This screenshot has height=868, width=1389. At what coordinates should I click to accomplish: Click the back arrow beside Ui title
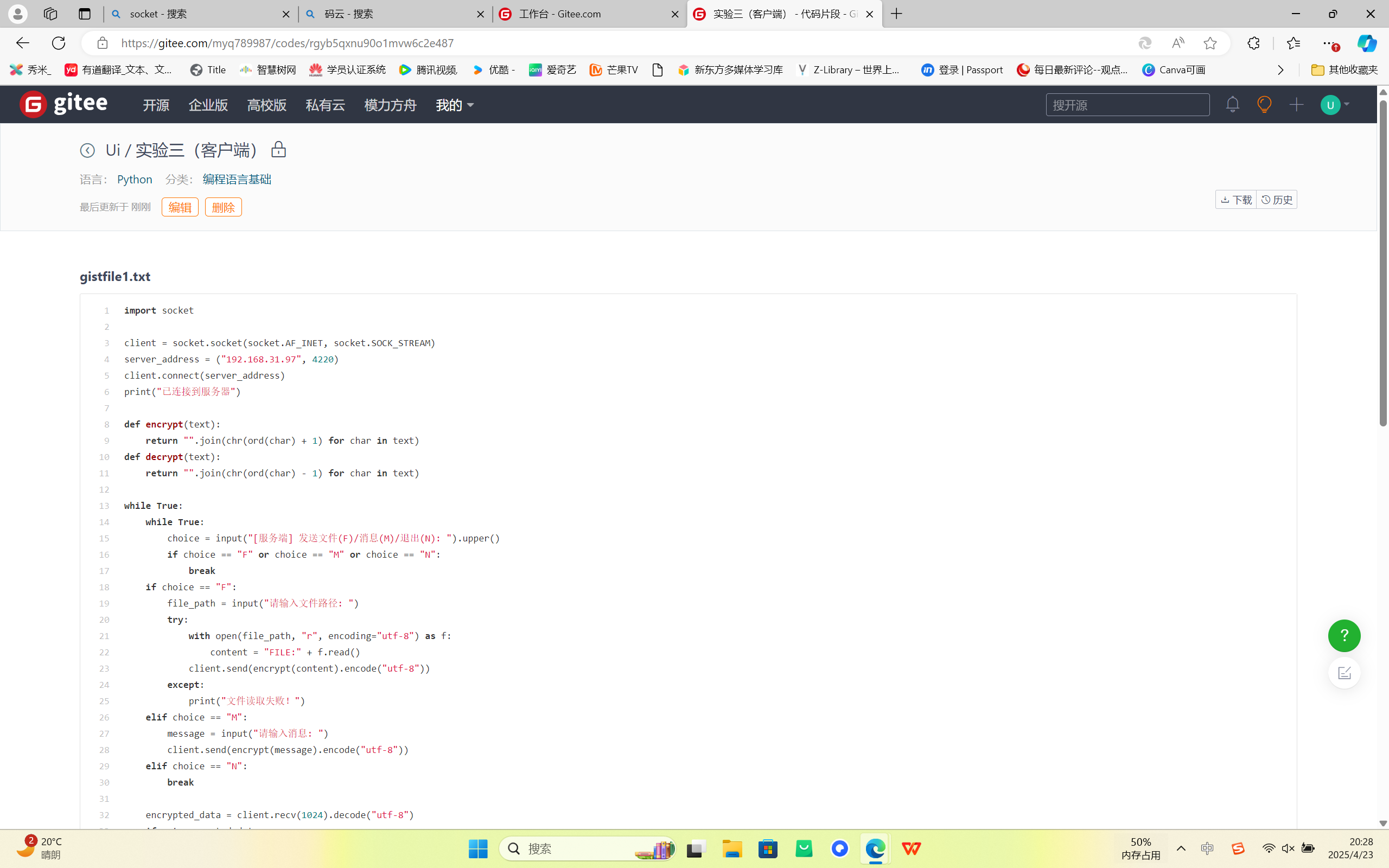point(87,150)
